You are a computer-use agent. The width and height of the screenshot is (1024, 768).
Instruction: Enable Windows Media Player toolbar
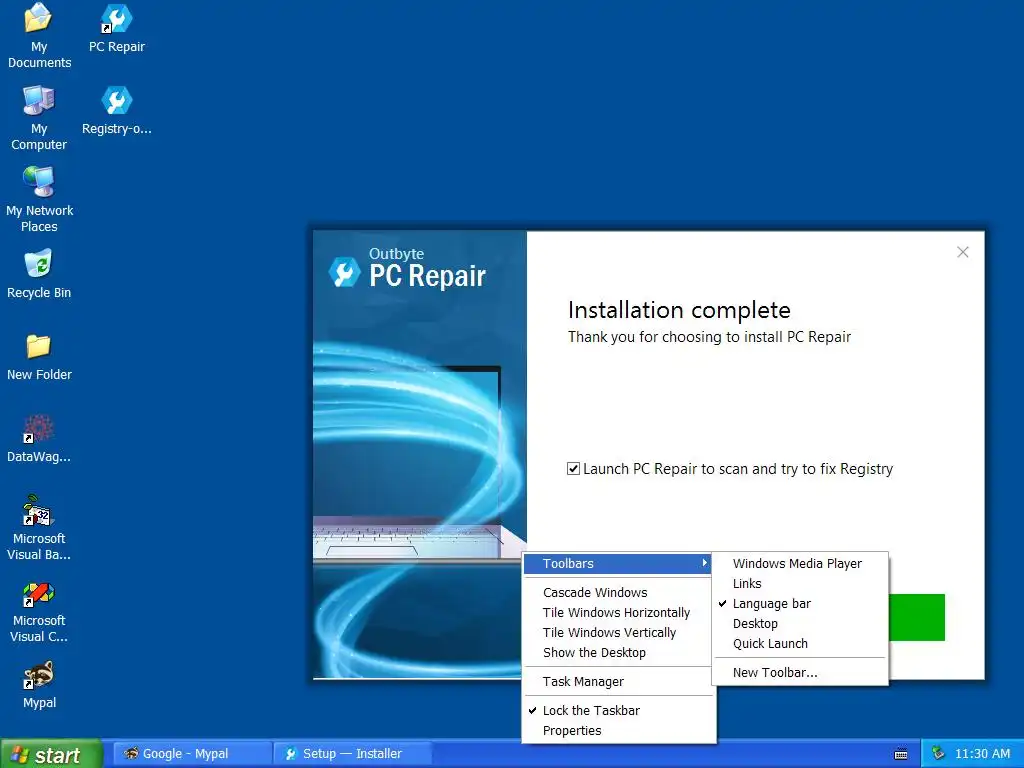click(x=800, y=563)
